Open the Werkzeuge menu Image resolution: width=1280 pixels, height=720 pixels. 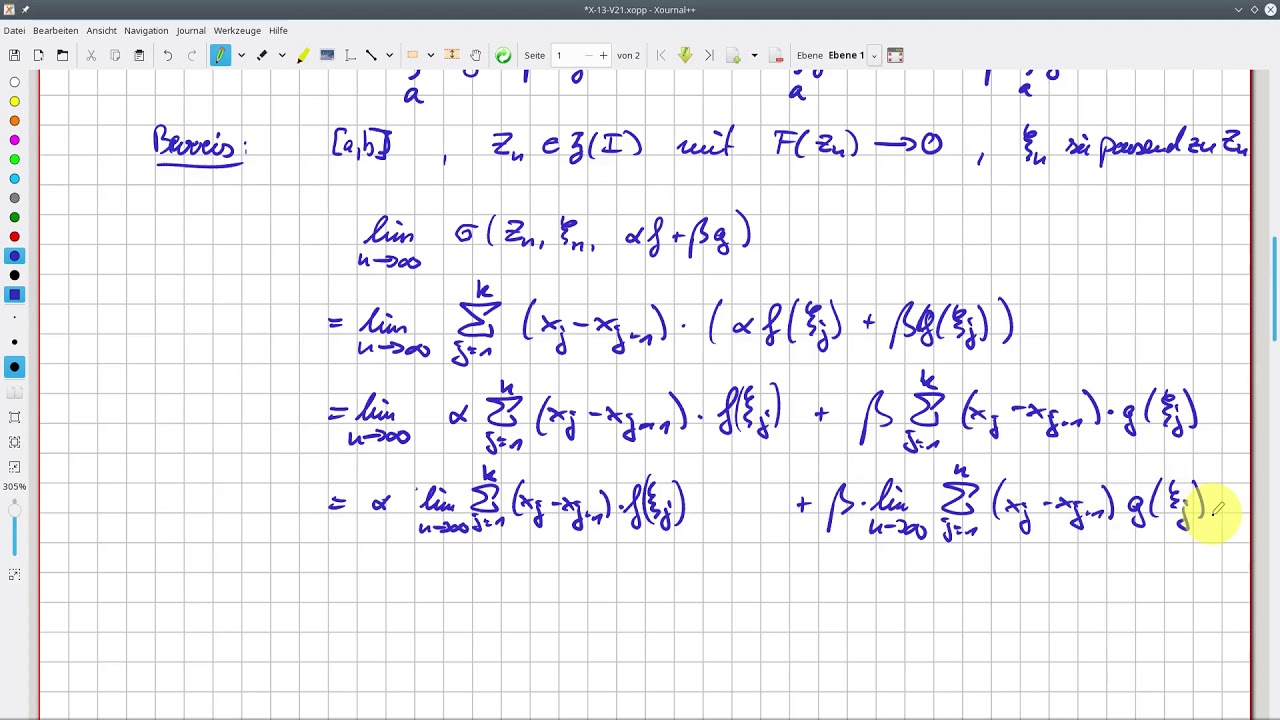click(237, 30)
